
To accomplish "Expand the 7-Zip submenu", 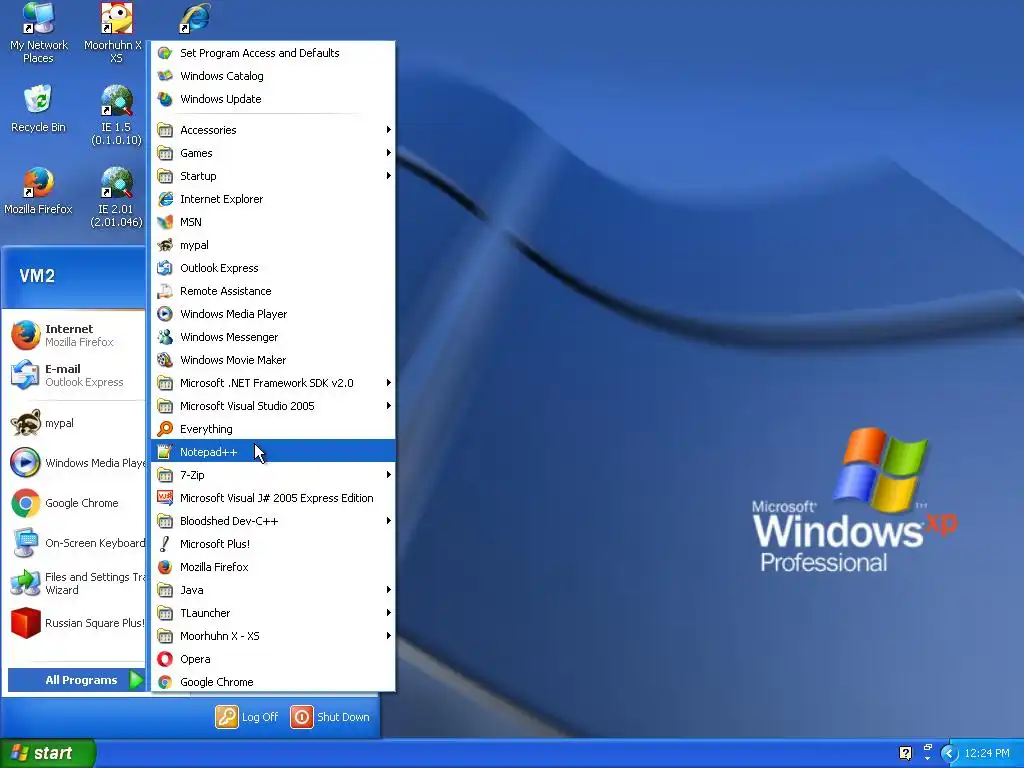I will click(273, 475).
